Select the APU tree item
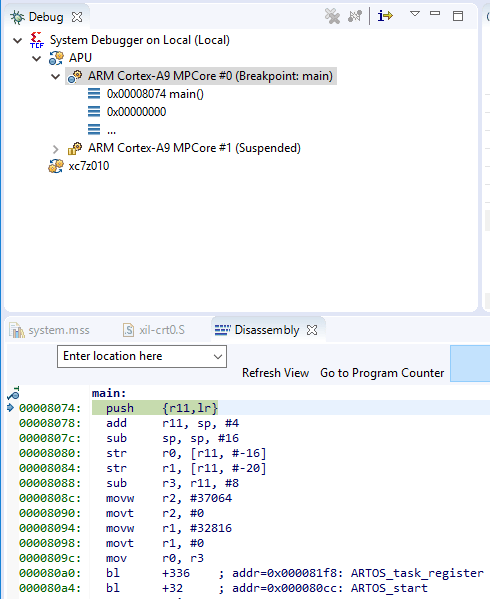The image size is (490, 599). 80,58
